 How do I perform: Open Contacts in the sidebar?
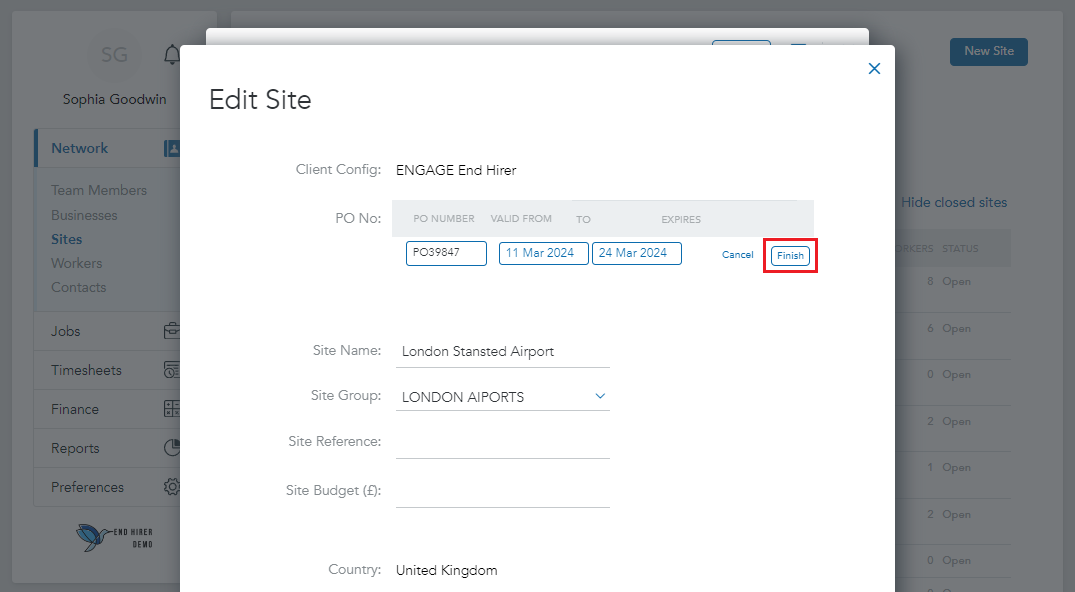tap(78, 287)
